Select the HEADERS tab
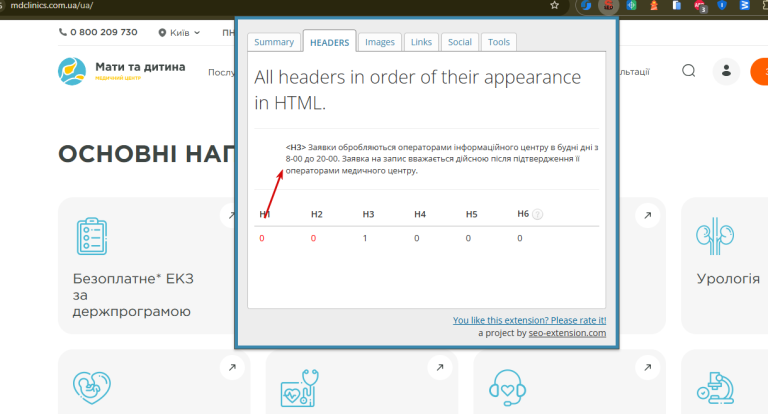The image size is (768, 414). pyautogui.click(x=330, y=42)
